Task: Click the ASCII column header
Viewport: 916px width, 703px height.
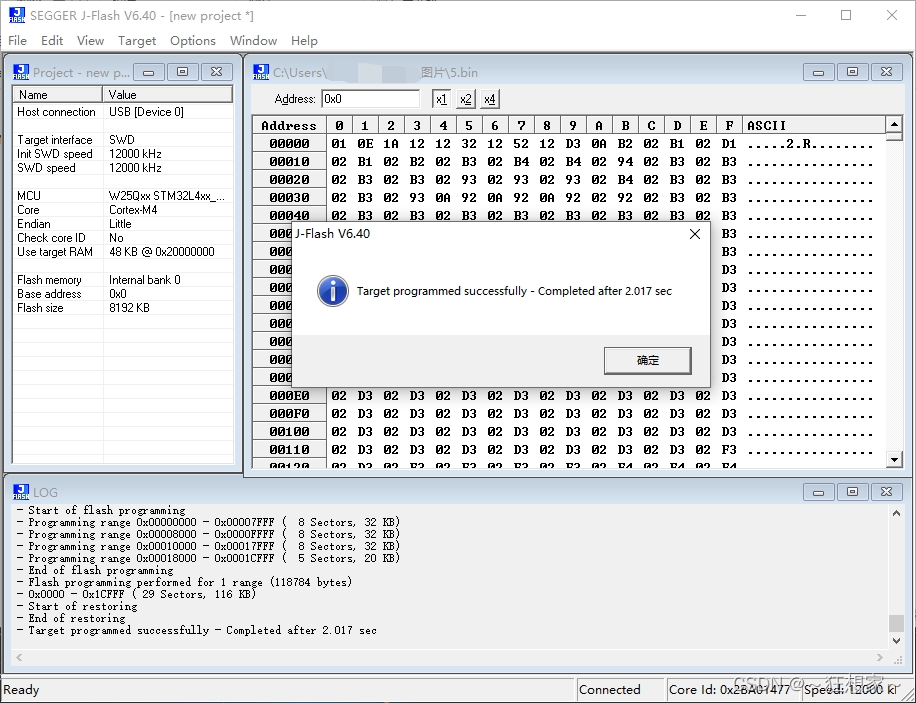Action: (x=814, y=126)
